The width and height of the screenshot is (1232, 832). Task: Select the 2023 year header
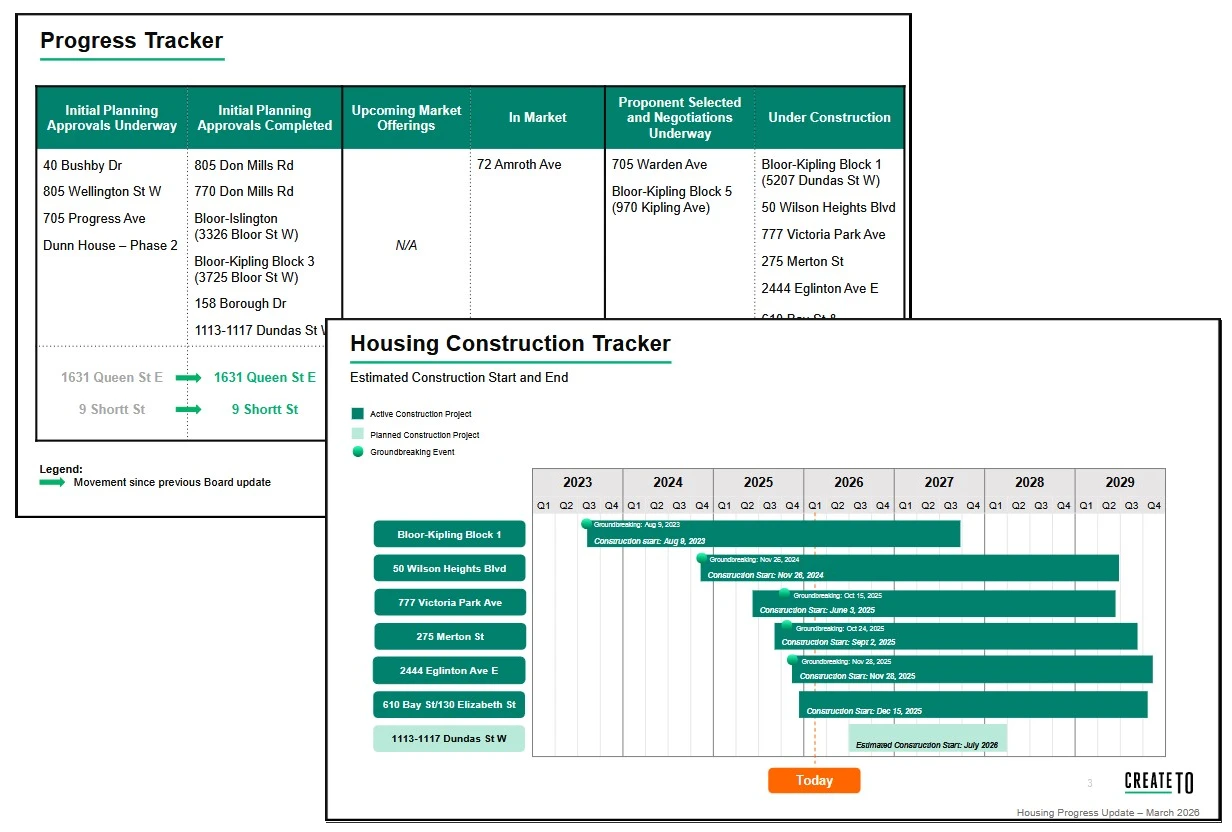click(x=577, y=482)
